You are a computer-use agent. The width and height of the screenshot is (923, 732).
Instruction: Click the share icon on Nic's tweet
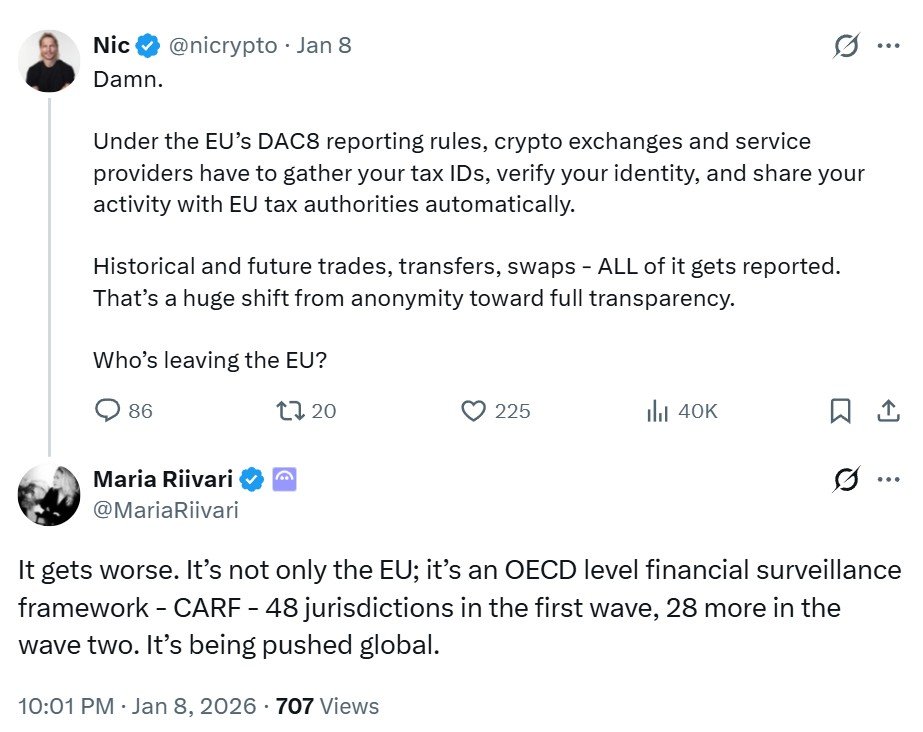coord(890,411)
